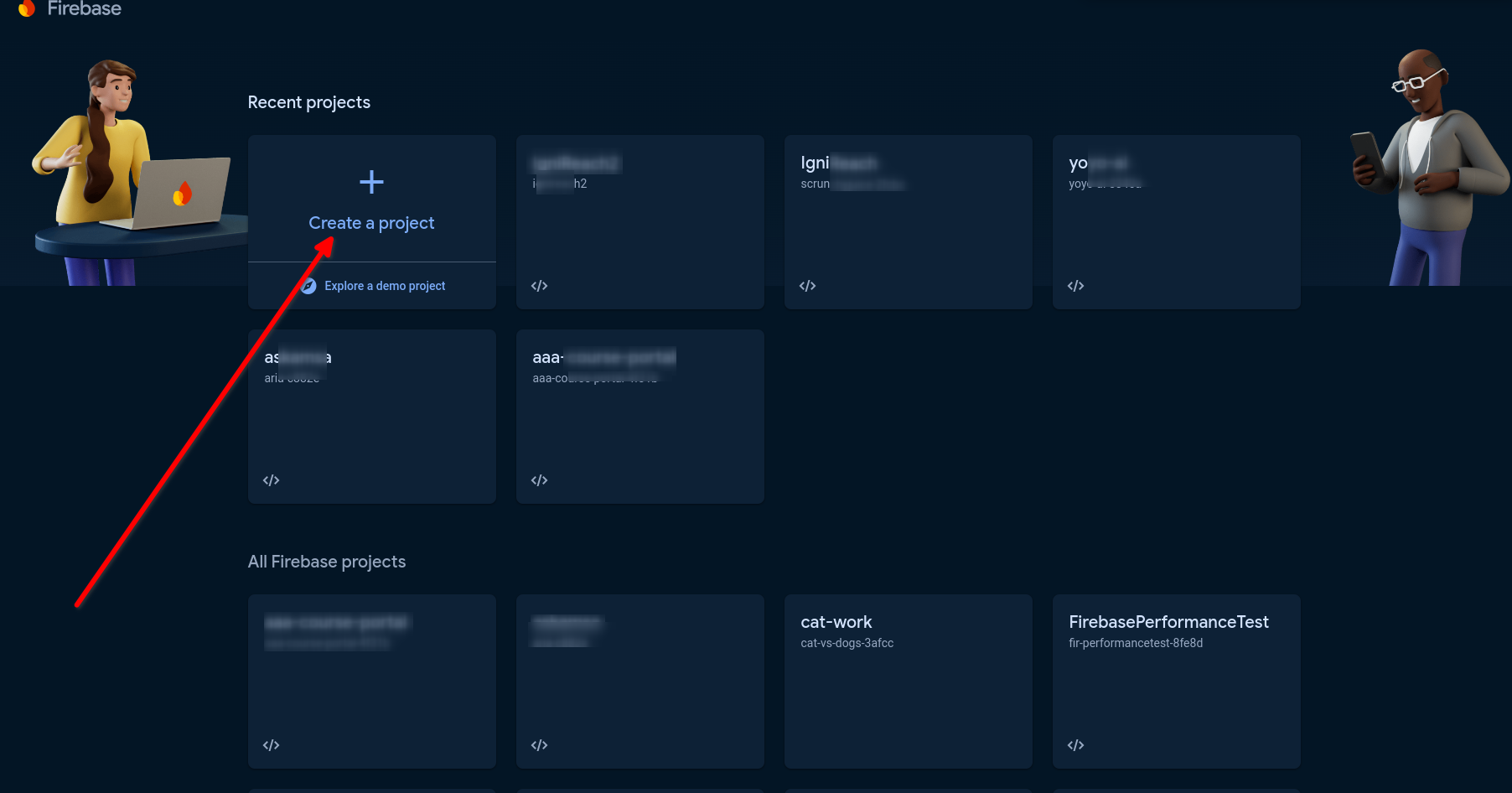The height and width of the screenshot is (793, 1512).
Task: Click the All Firebase projects heading
Action: pyautogui.click(x=327, y=562)
